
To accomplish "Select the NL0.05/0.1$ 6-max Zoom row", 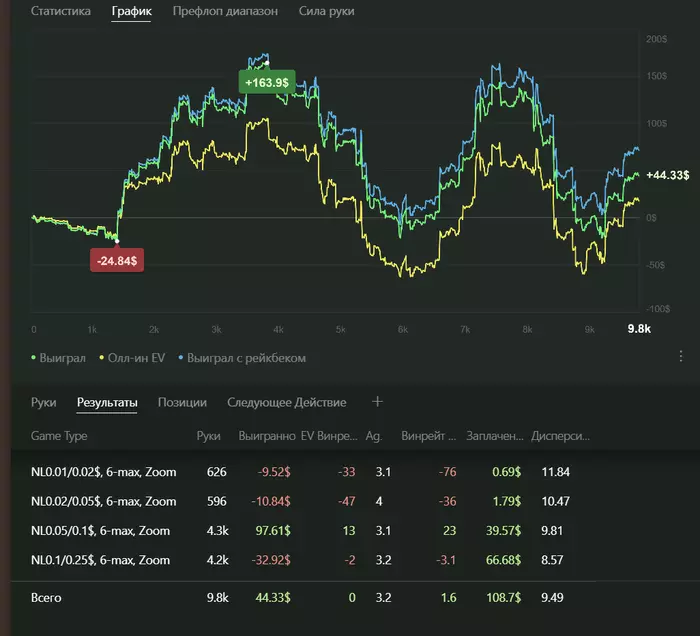I will (103, 531).
